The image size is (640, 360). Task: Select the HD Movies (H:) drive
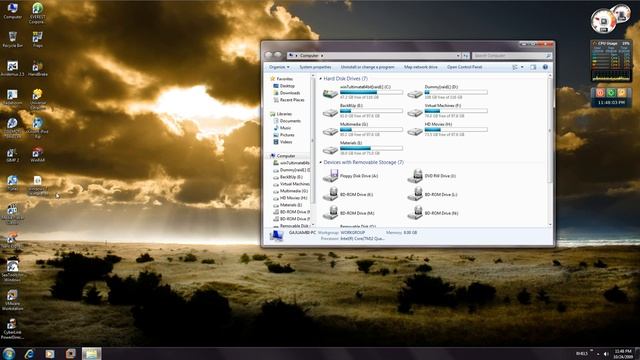[x=447, y=129]
